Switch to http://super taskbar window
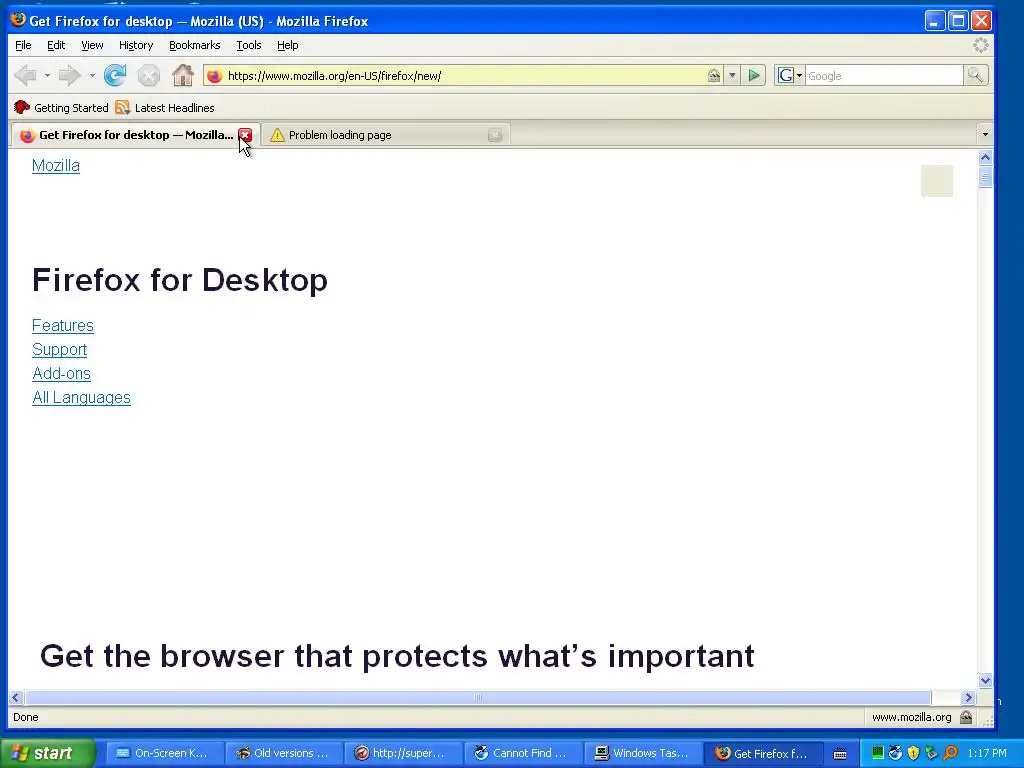Image resolution: width=1024 pixels, height=768 pixels. click(402, 753)
